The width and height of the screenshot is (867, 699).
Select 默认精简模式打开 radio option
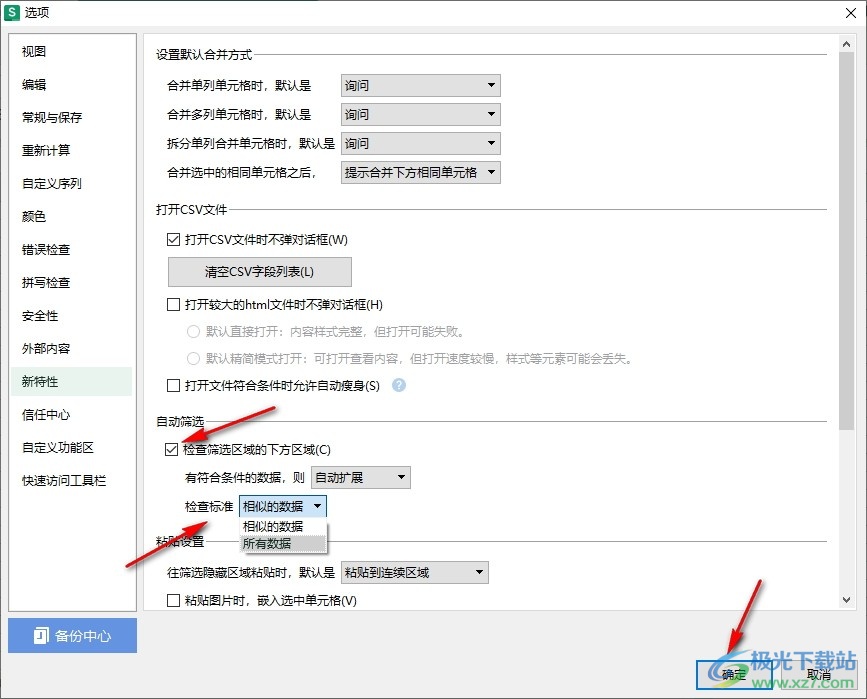(x=193, y=359)
